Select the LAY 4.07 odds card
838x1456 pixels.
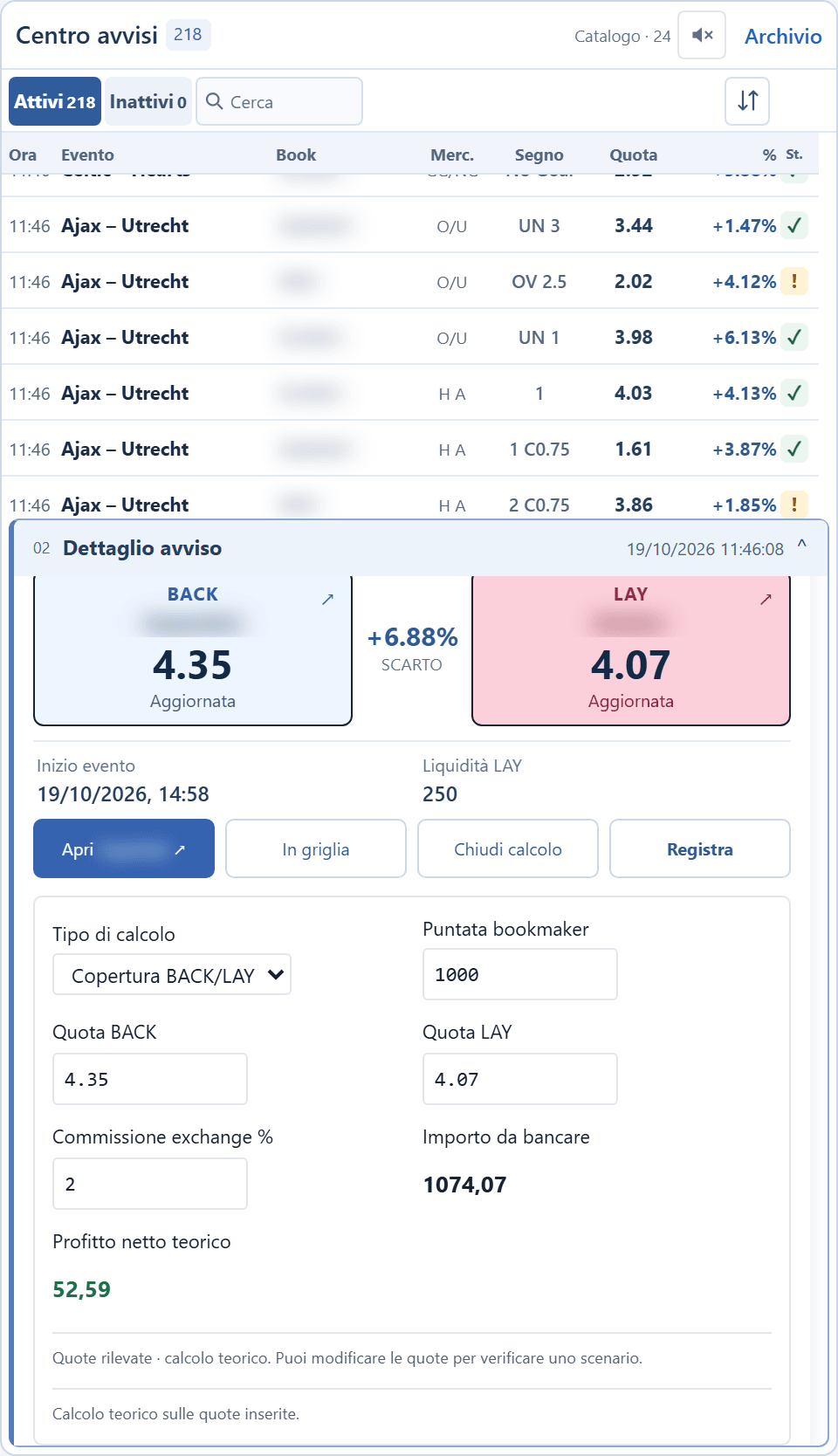[631, 650]
